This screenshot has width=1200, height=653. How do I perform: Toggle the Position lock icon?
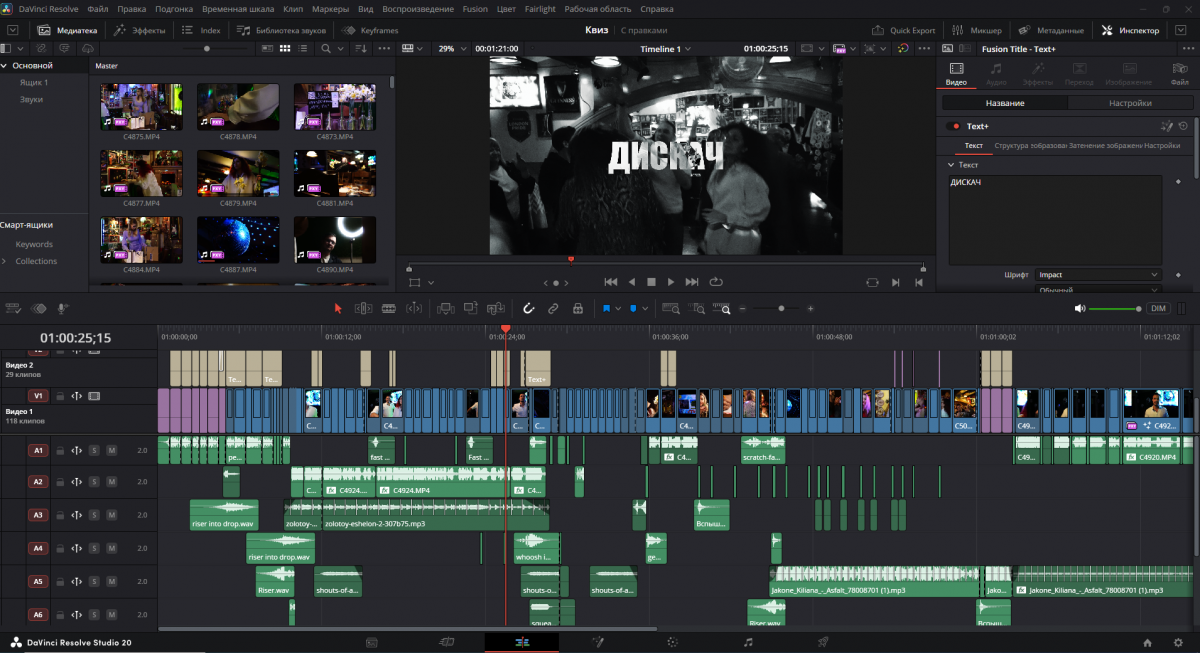[x=578, y=309]
